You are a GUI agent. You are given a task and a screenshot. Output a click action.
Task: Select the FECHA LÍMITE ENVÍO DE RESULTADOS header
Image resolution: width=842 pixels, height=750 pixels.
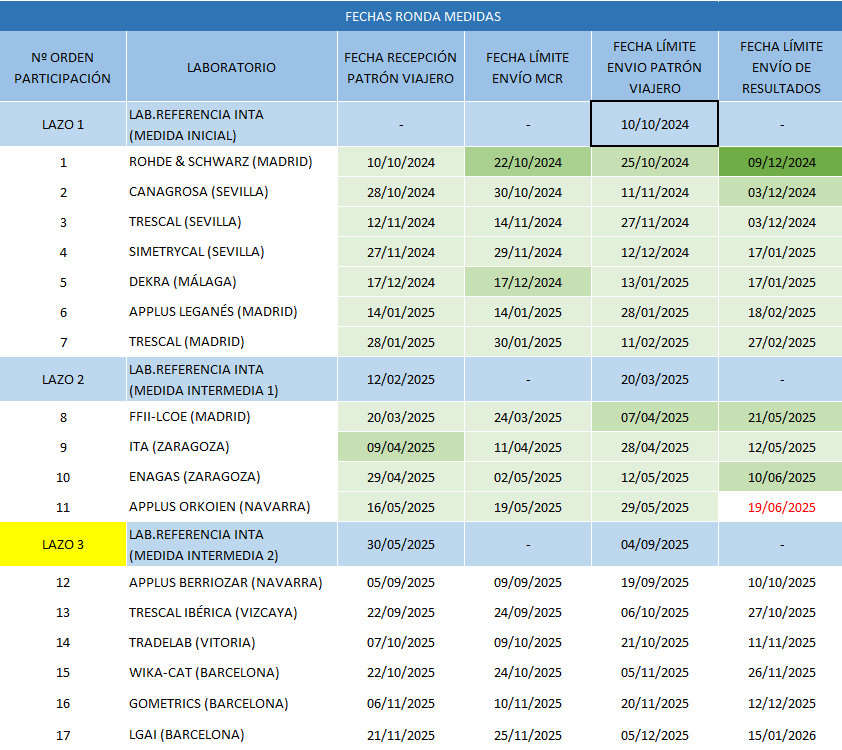tap(781, 67)
